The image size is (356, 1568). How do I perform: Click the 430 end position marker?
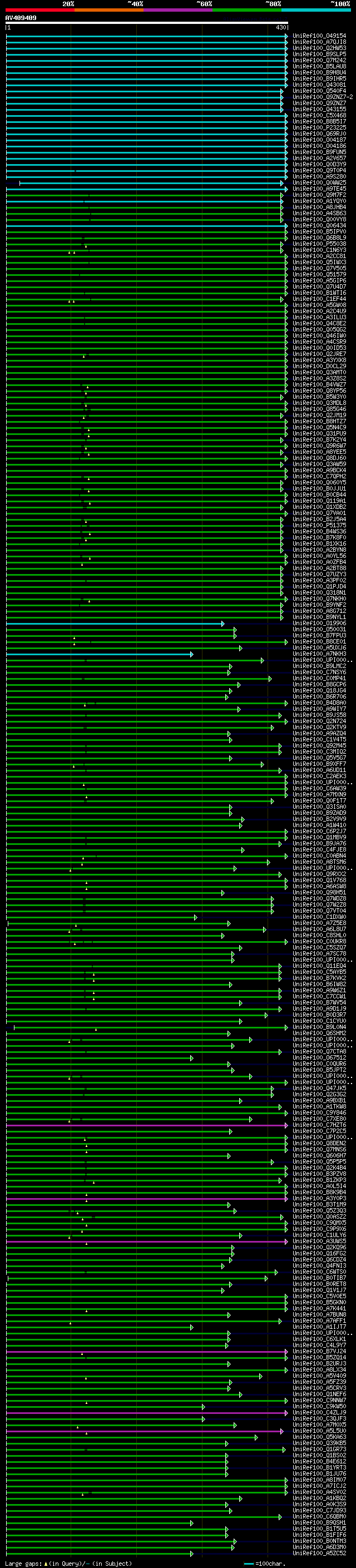280,28
